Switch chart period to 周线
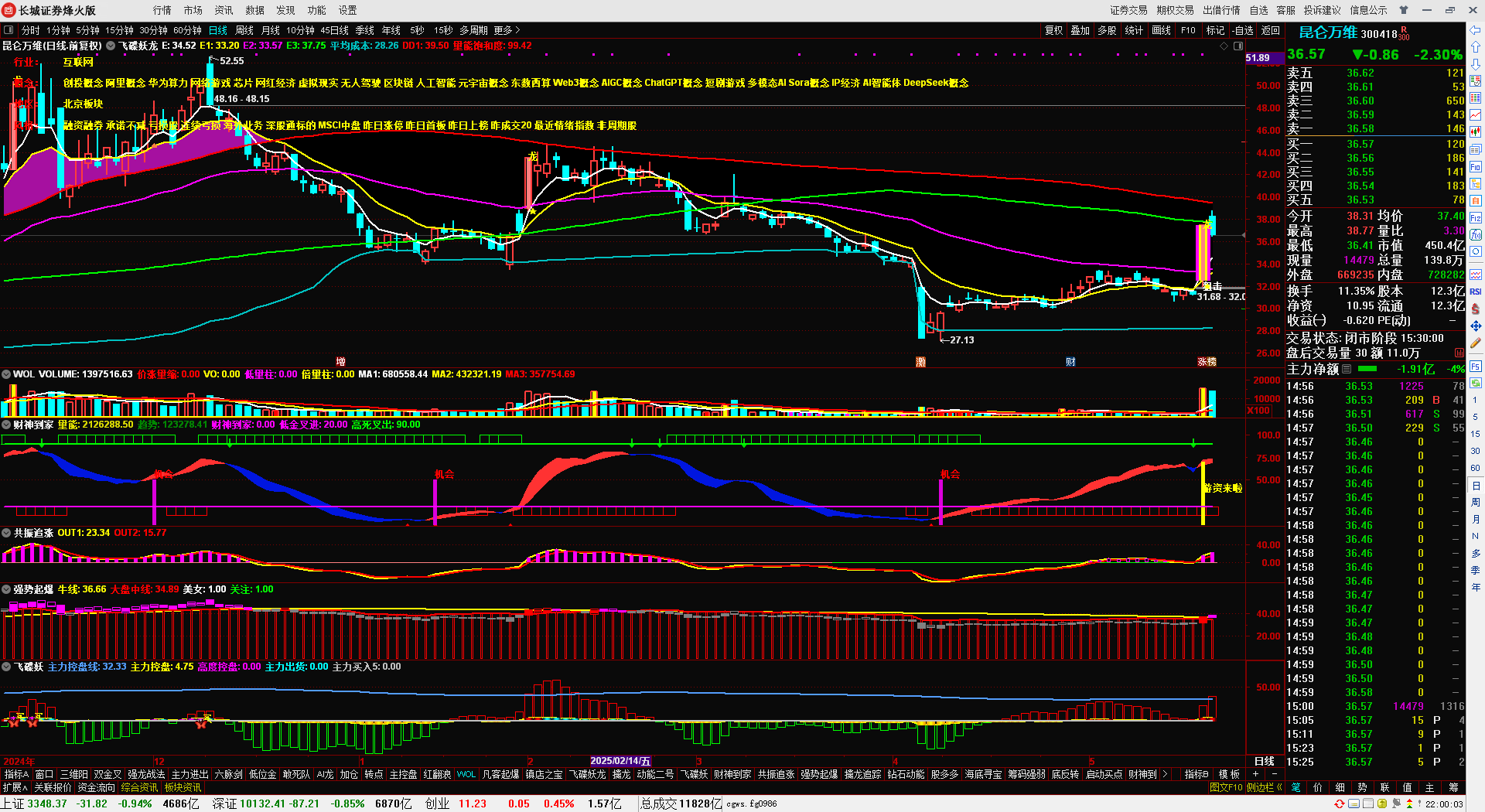 click(244, 30)
